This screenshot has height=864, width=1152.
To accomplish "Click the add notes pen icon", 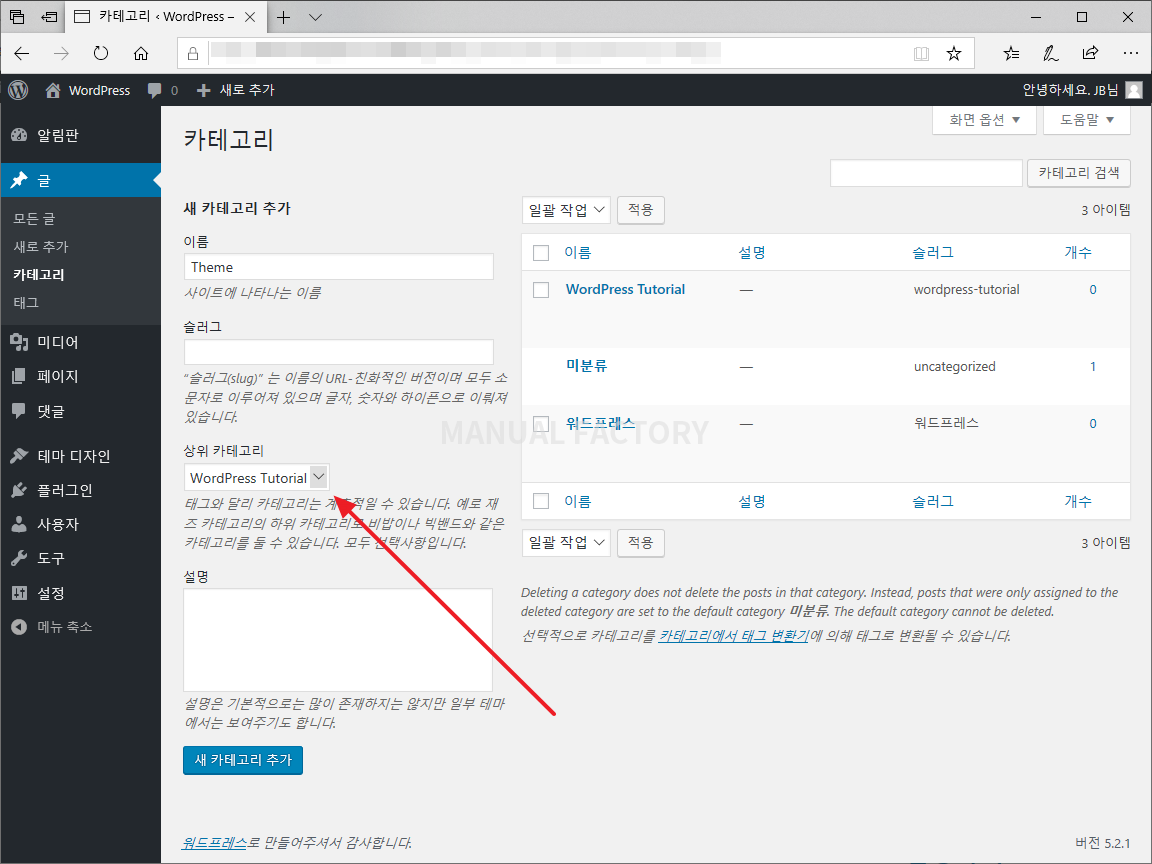I will 1051,53.
